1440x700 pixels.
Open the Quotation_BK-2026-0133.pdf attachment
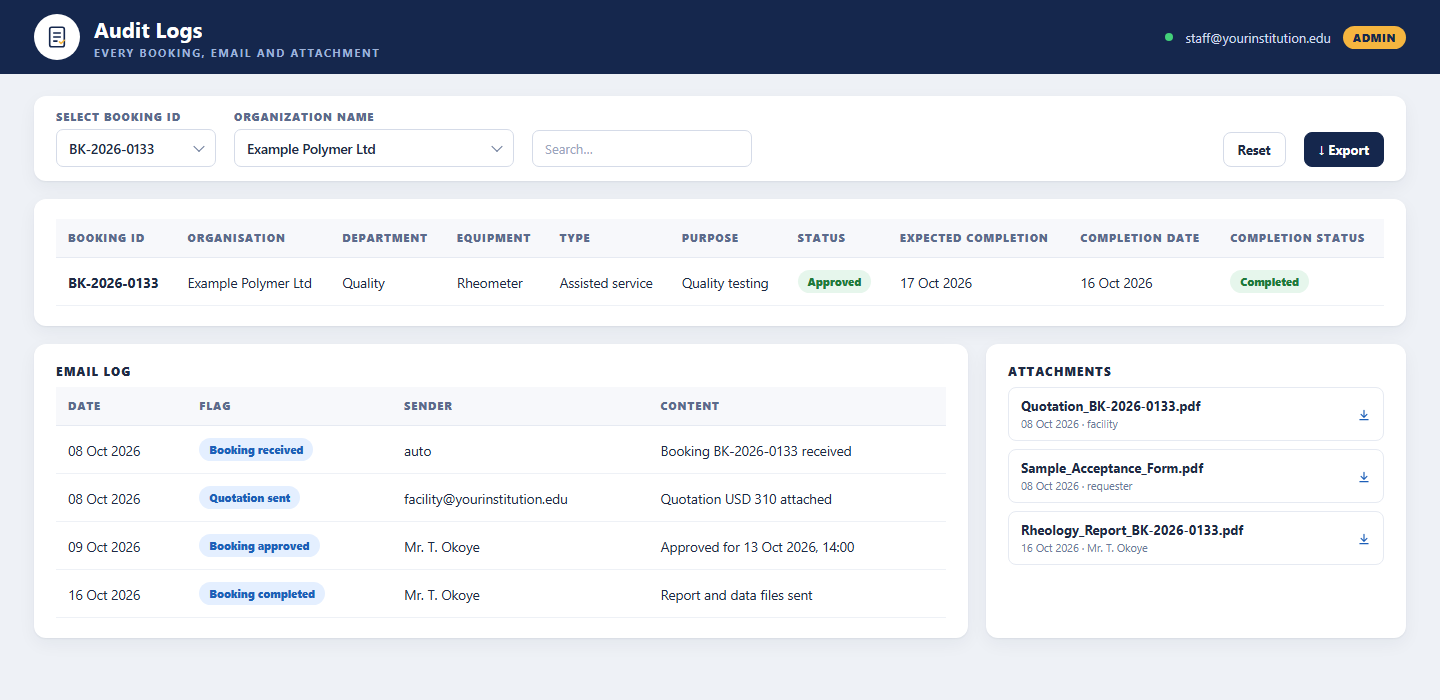click(x=1196, y=414)
